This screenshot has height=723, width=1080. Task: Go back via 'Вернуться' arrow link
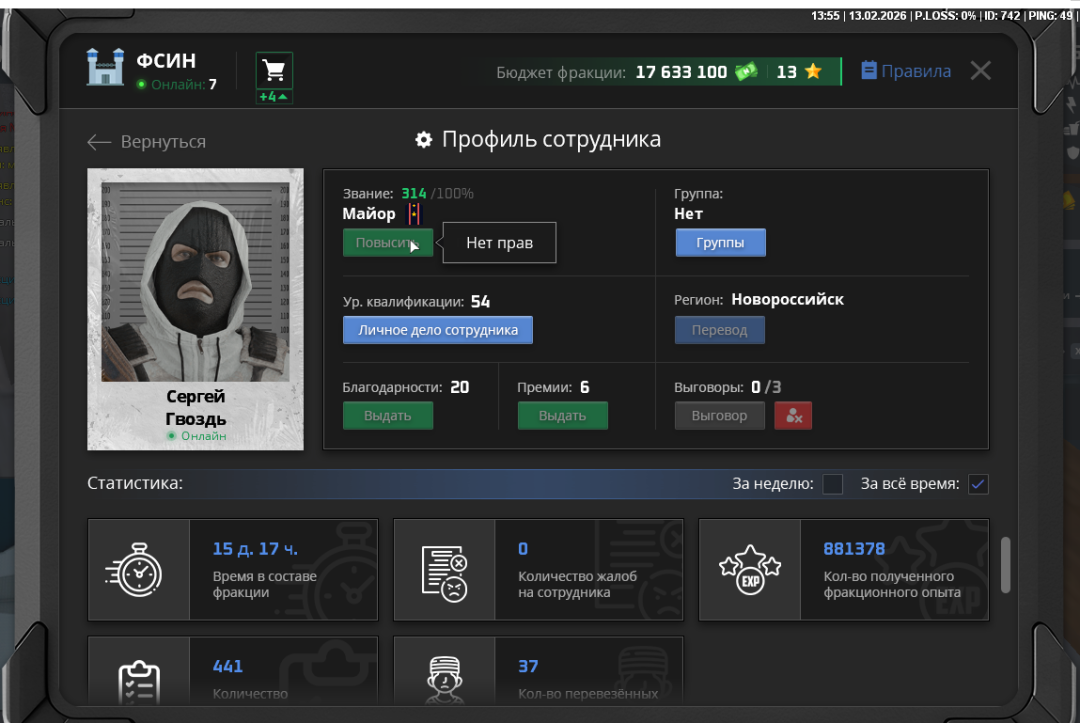click(147, 142)
